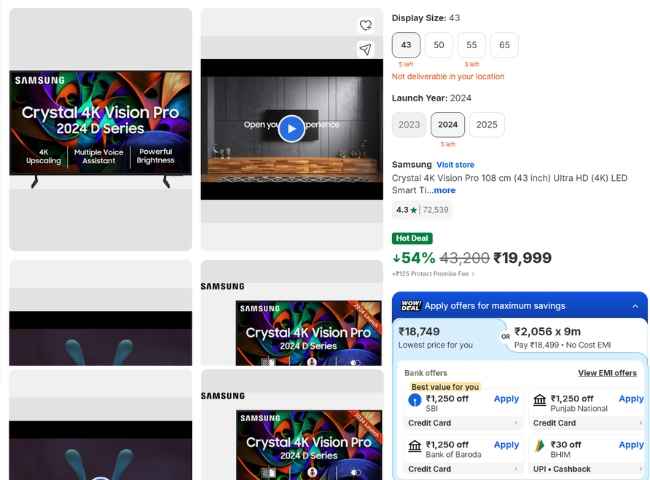Select 50 inch display size
This screenshot has height=480, width=650.
point(439,45)
